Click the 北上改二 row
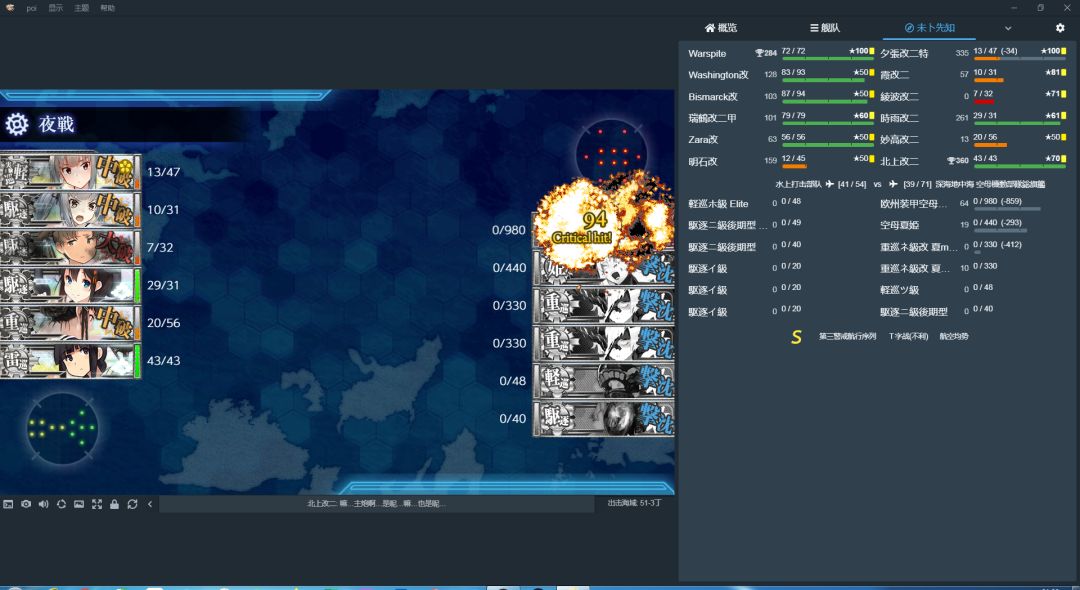Image resolution: width=1080 pixels, height=590 pixels. pos(973,161)
